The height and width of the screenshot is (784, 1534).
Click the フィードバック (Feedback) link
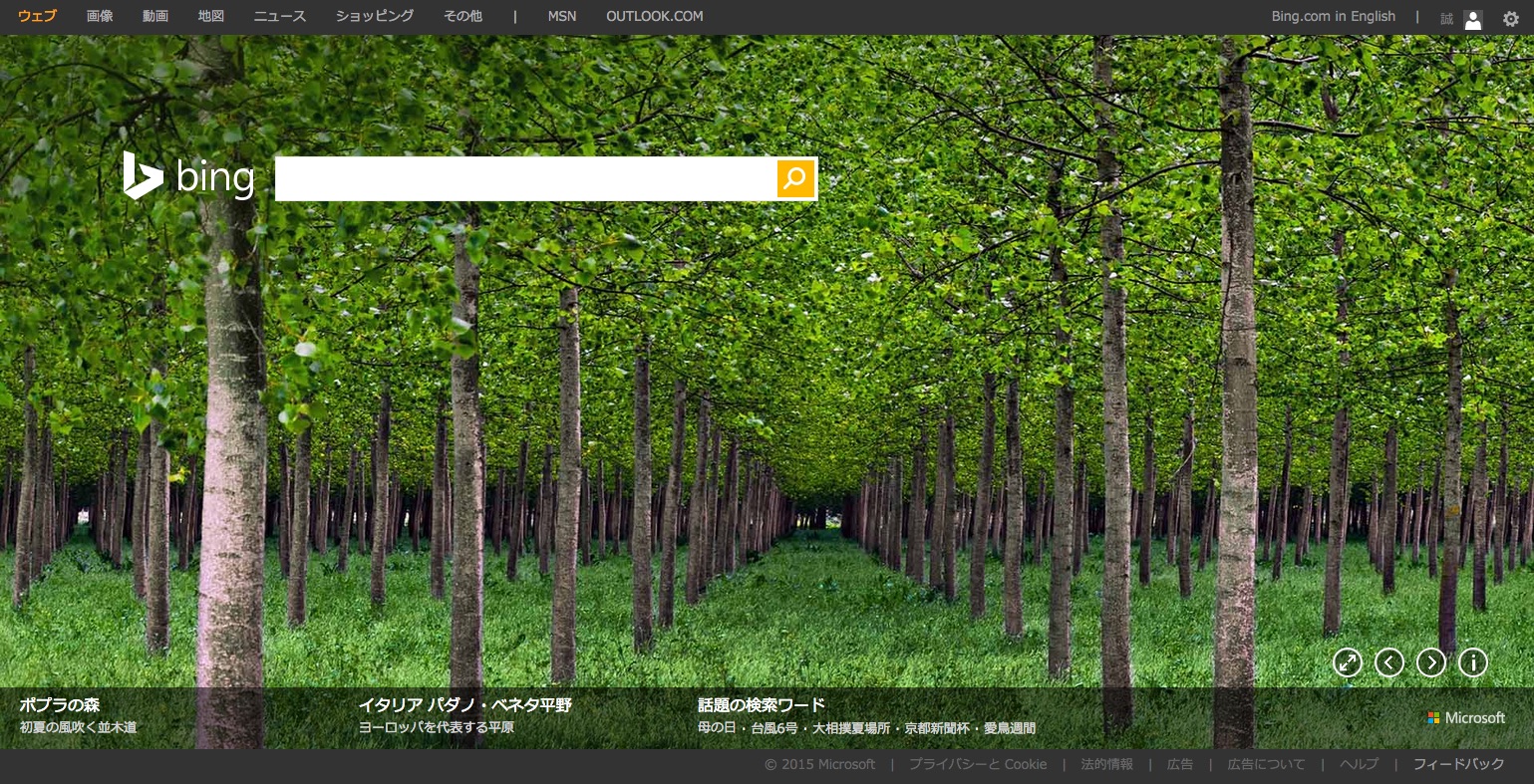(x=1458, y=764)
